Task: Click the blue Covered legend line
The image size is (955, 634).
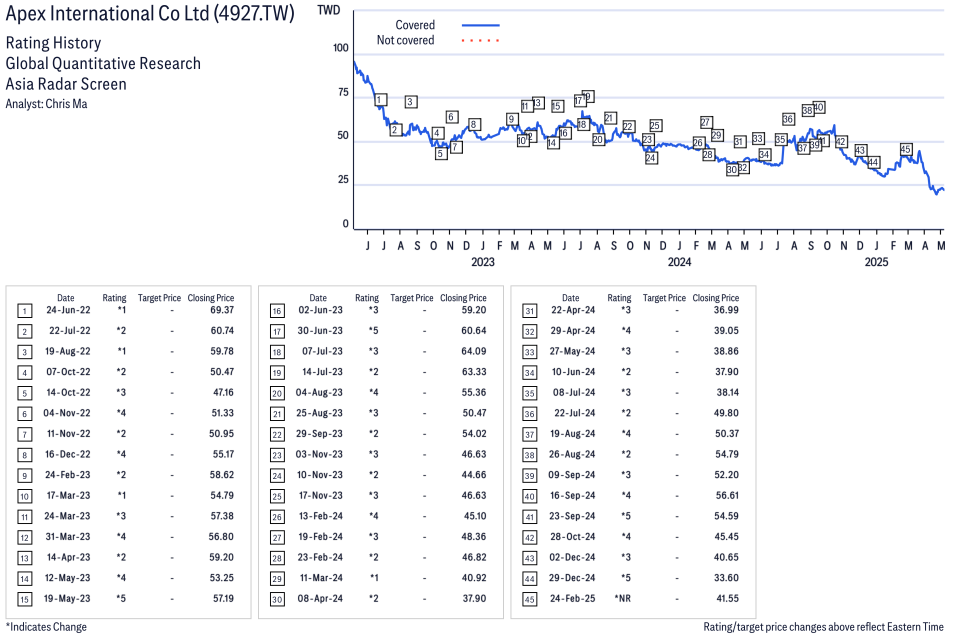Action: [481, 26]
